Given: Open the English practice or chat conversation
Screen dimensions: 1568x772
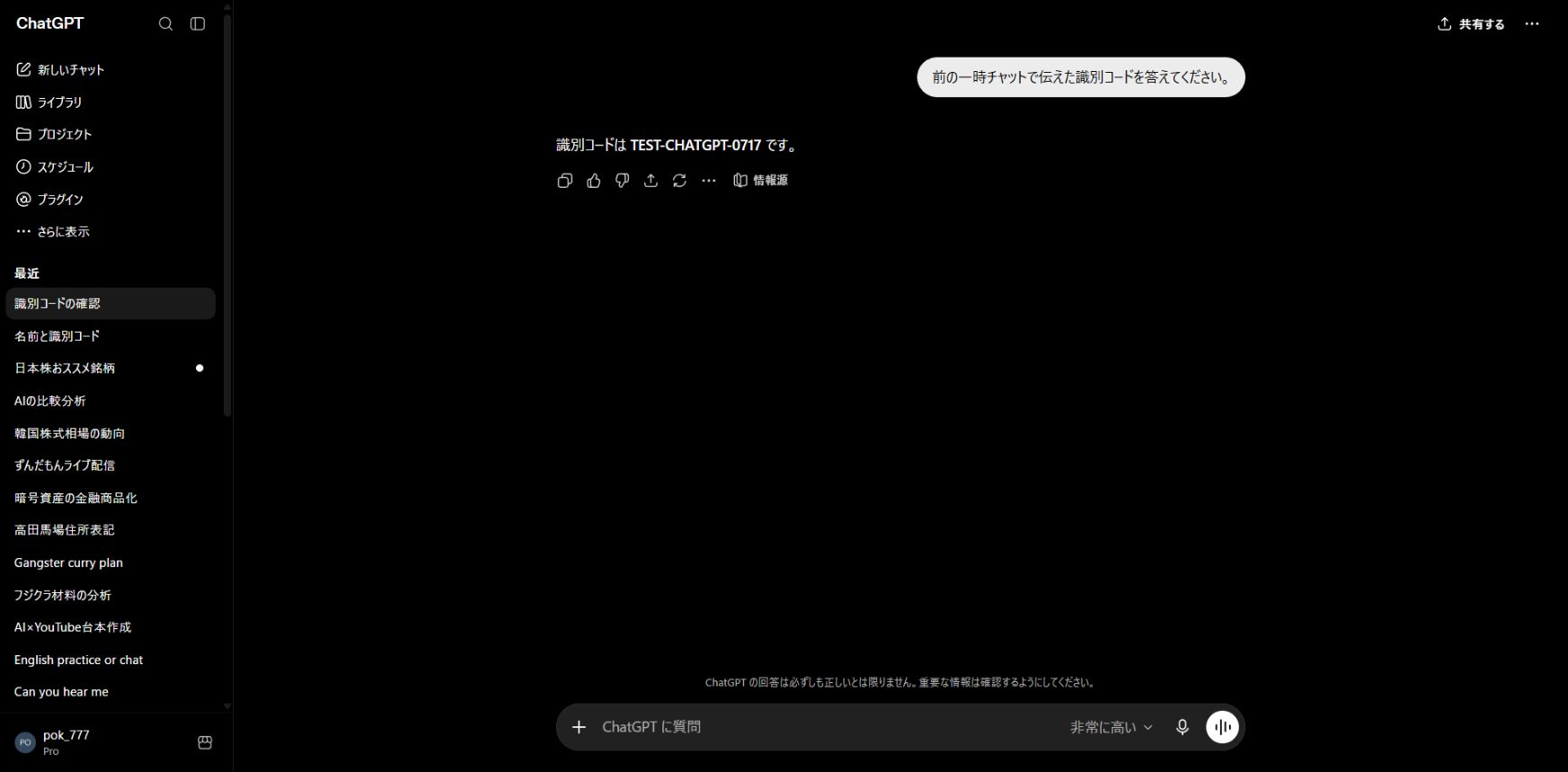Looking at the screenshot, I should click(x=111, y=660).
